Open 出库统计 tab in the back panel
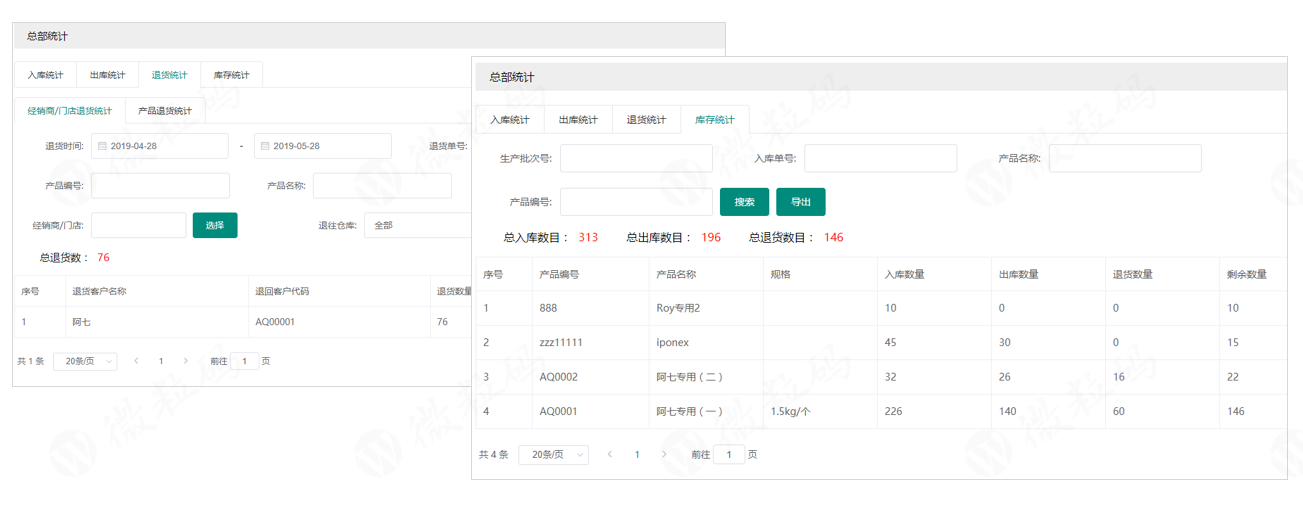 click(108, 75)
